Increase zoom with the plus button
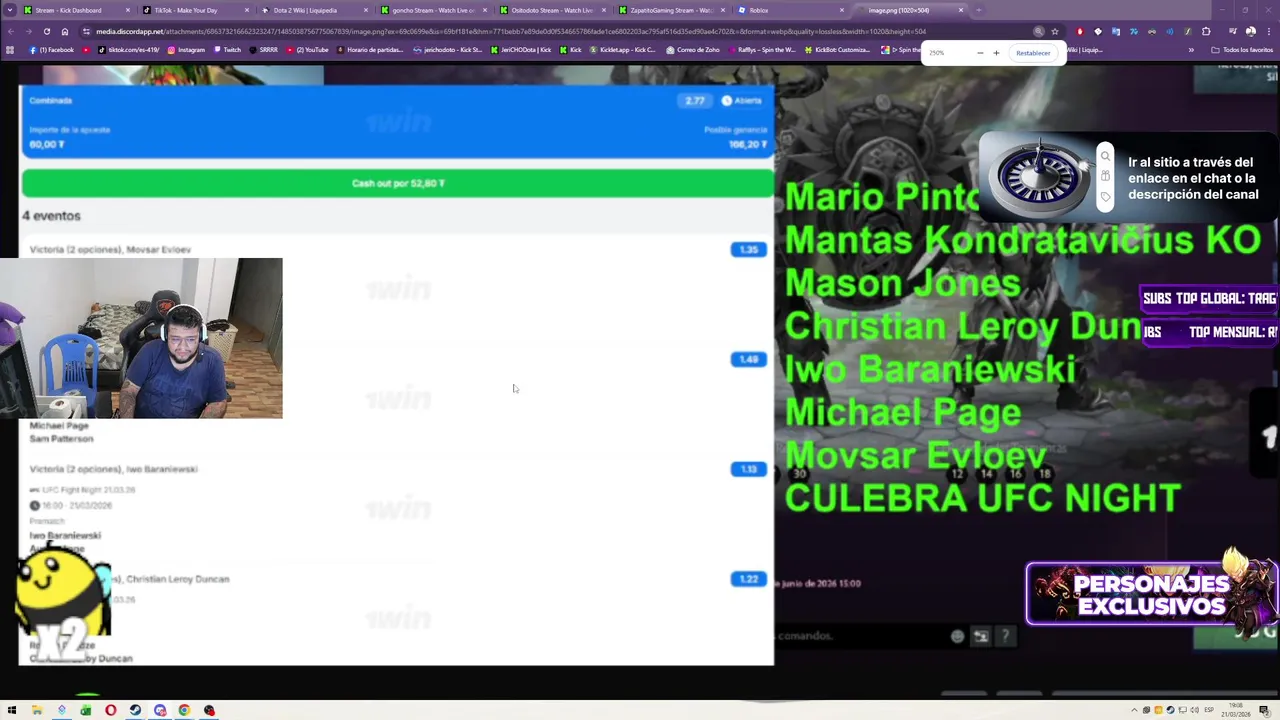1280x720 pixels. click(x=996, y=53)
